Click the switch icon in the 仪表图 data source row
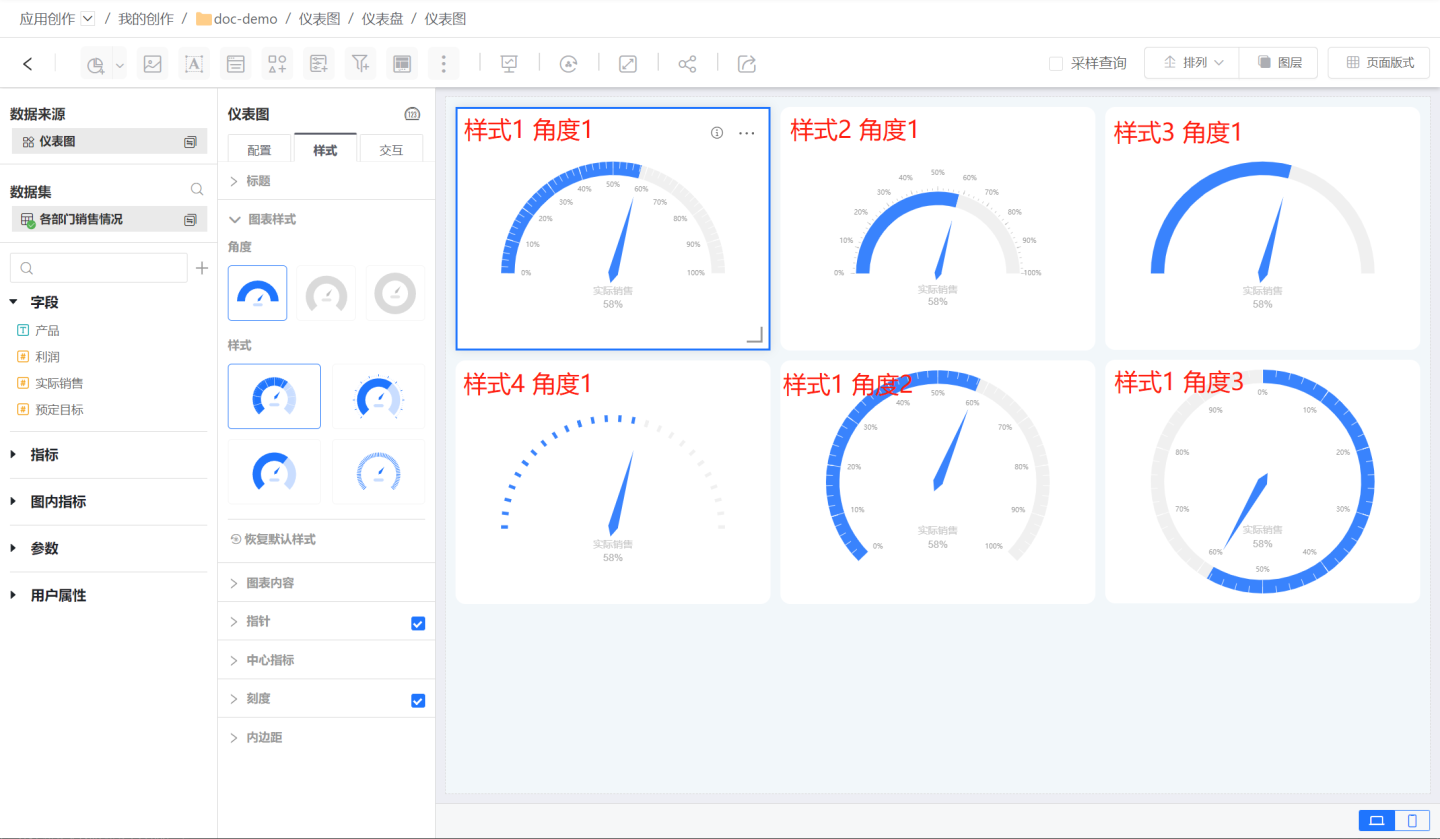This screenshot has width=1440, height=839. click(x=190, y=142)
